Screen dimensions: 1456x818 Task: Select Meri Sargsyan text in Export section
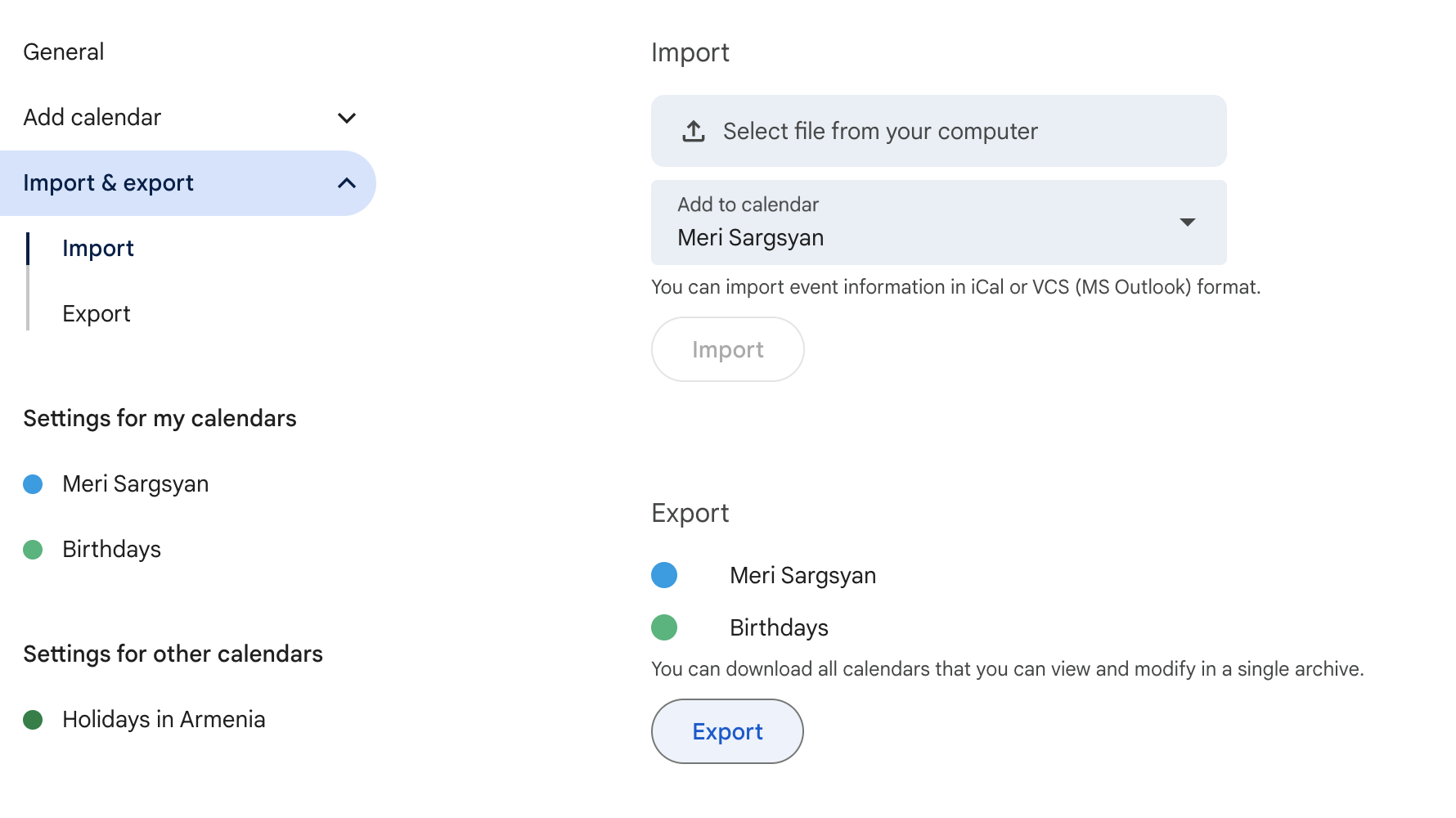(802, 576)
